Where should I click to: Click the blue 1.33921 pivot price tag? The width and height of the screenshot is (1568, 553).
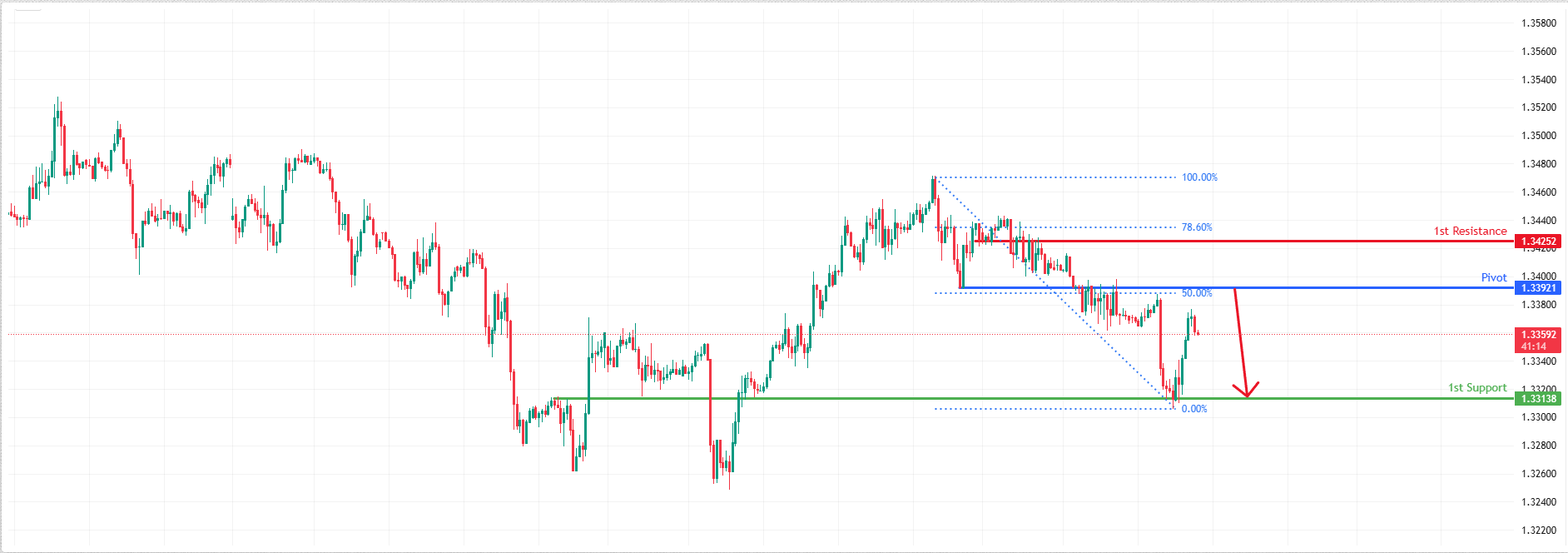[x=1538, y=288]
